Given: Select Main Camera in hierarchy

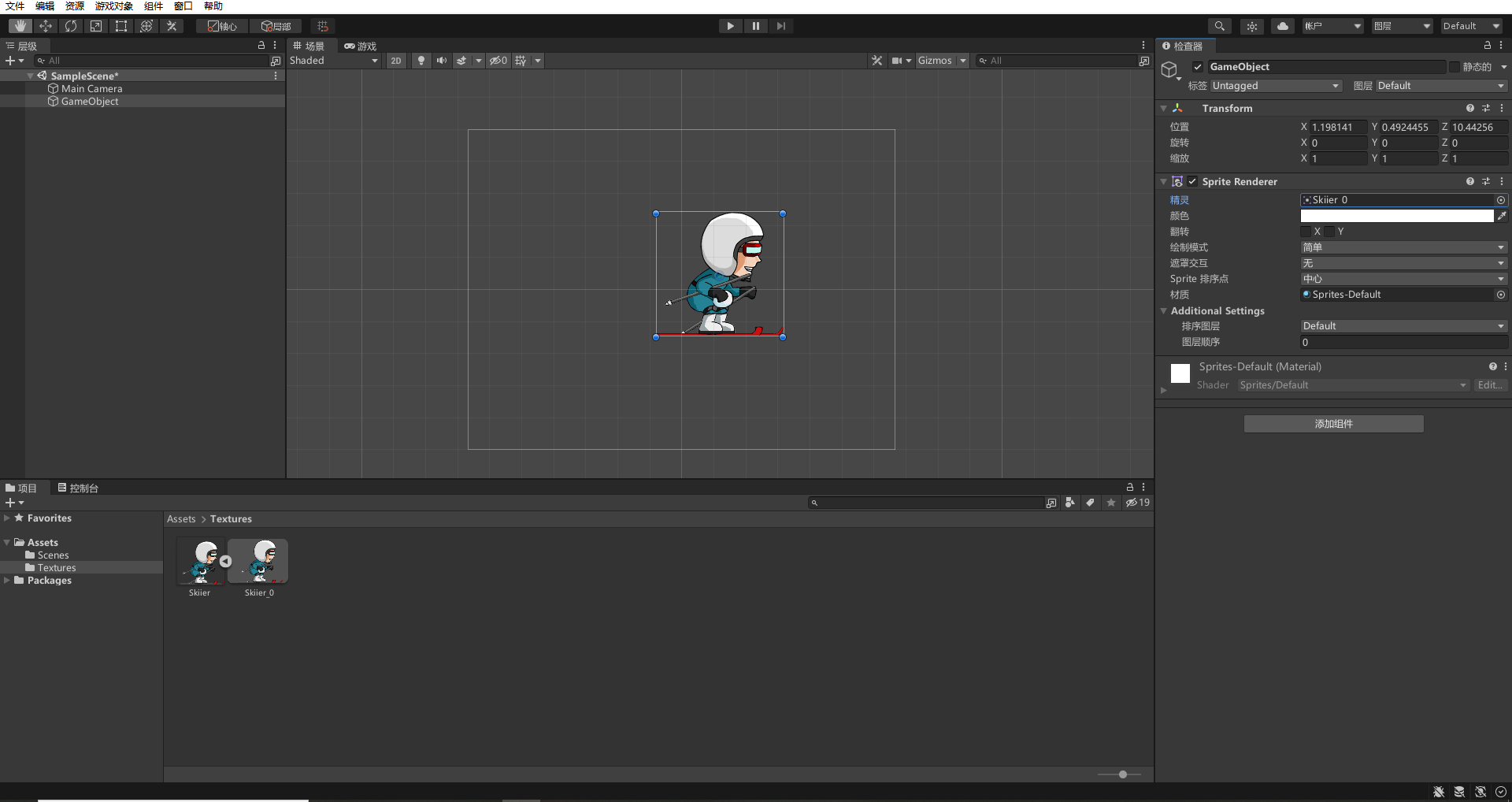Looking at the screenshot, I should click(92, 89).
